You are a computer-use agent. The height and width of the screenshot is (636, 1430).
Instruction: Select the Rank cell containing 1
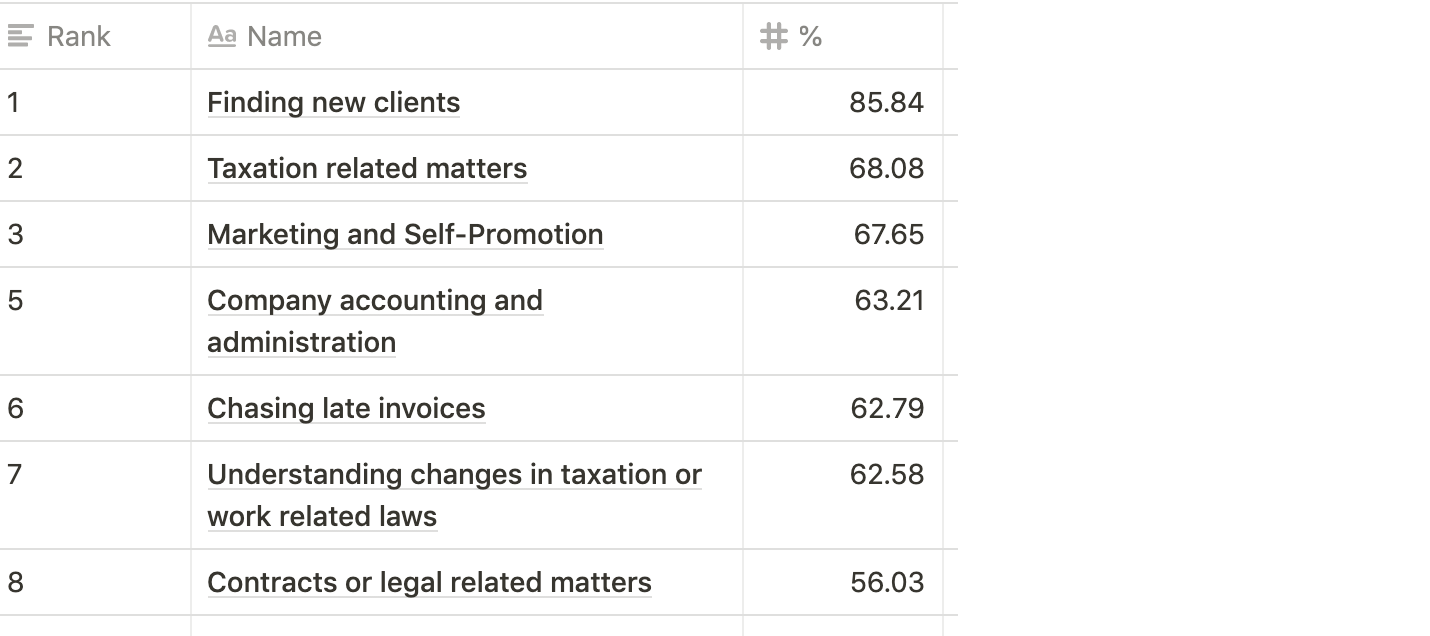[95, 102]
